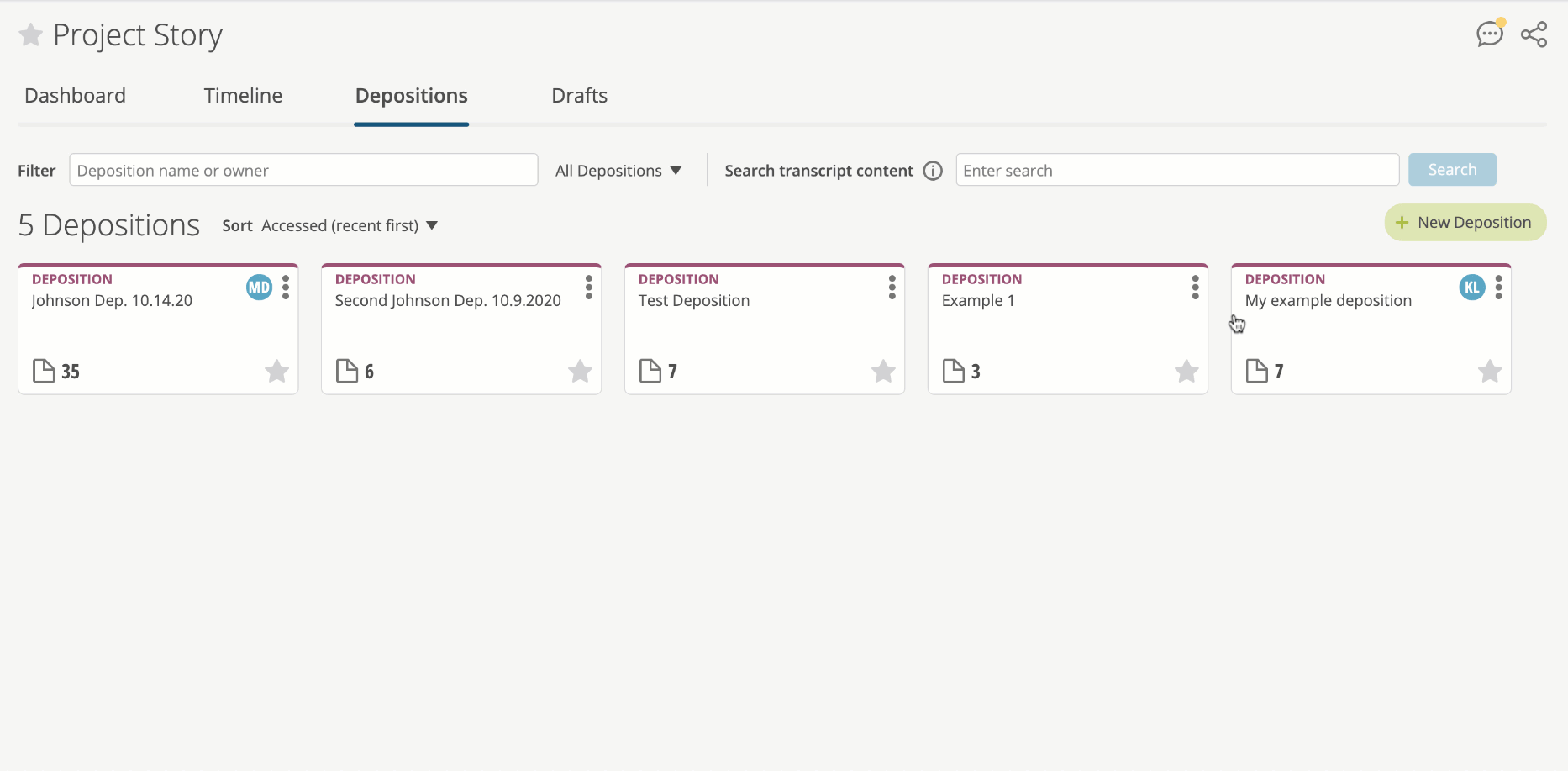Click the KL owner avatar
The height and width of the screenshot is (771, 1568).
(1472, 288)
